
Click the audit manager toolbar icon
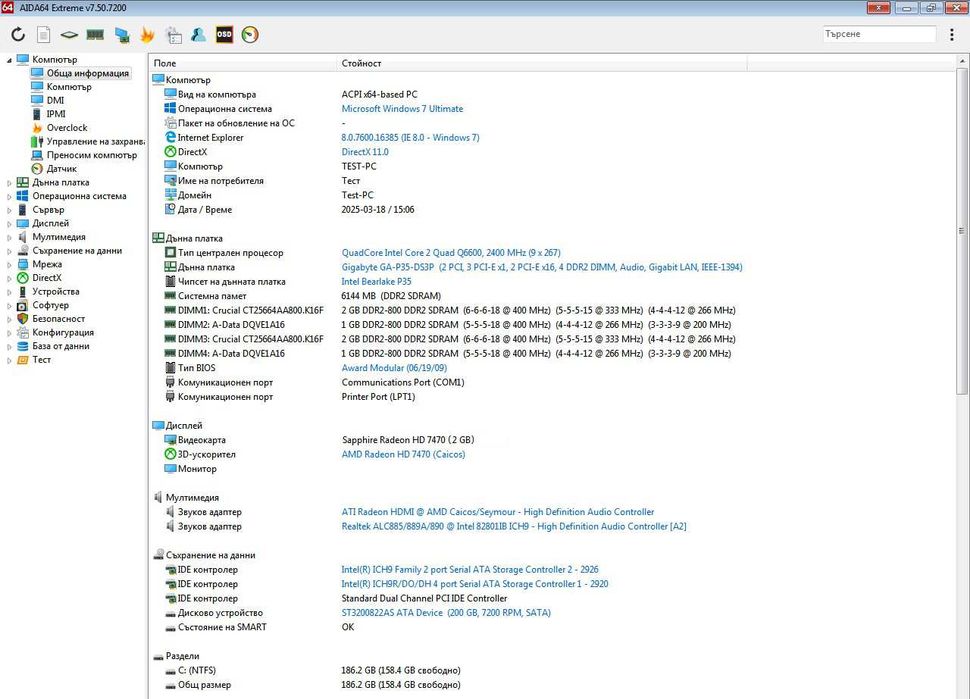coord(173,35)
